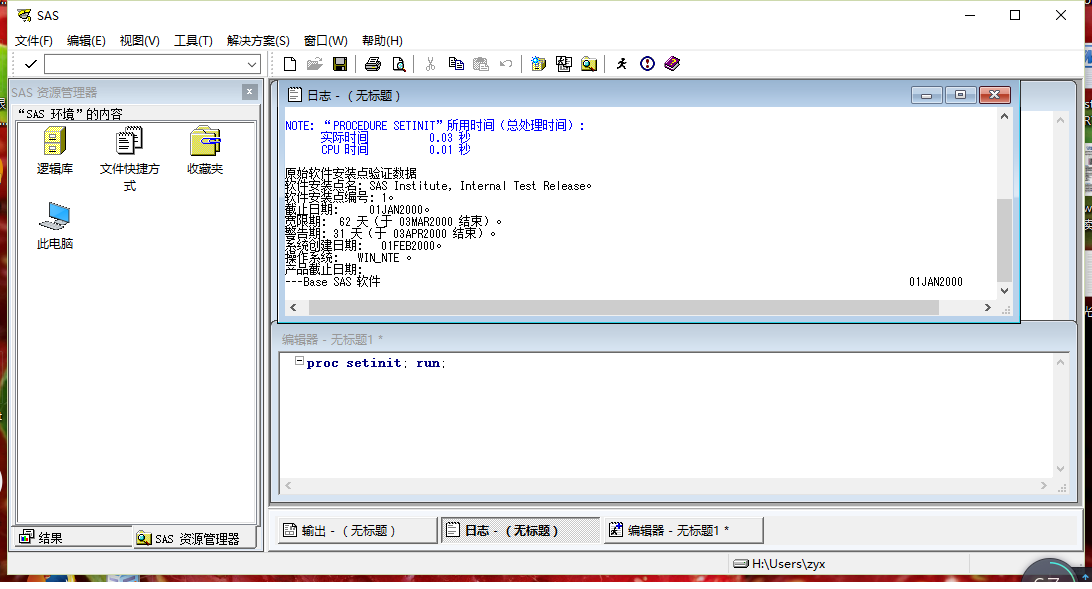Click the New document toolbar icon
Screen dimensions: 1092x589
pyautogui.click(x=290, y=64)
